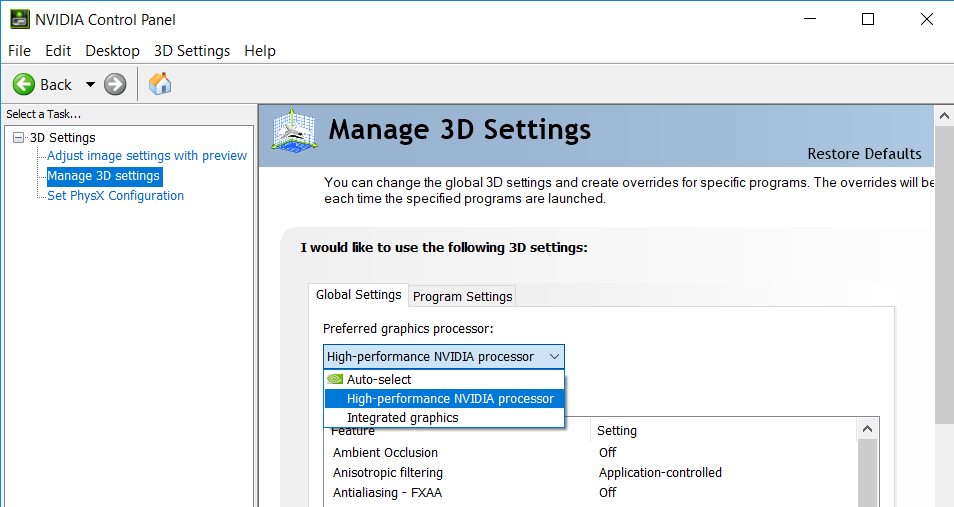
Task: Click the Application-controlled setting value
Action: (660, 473)
